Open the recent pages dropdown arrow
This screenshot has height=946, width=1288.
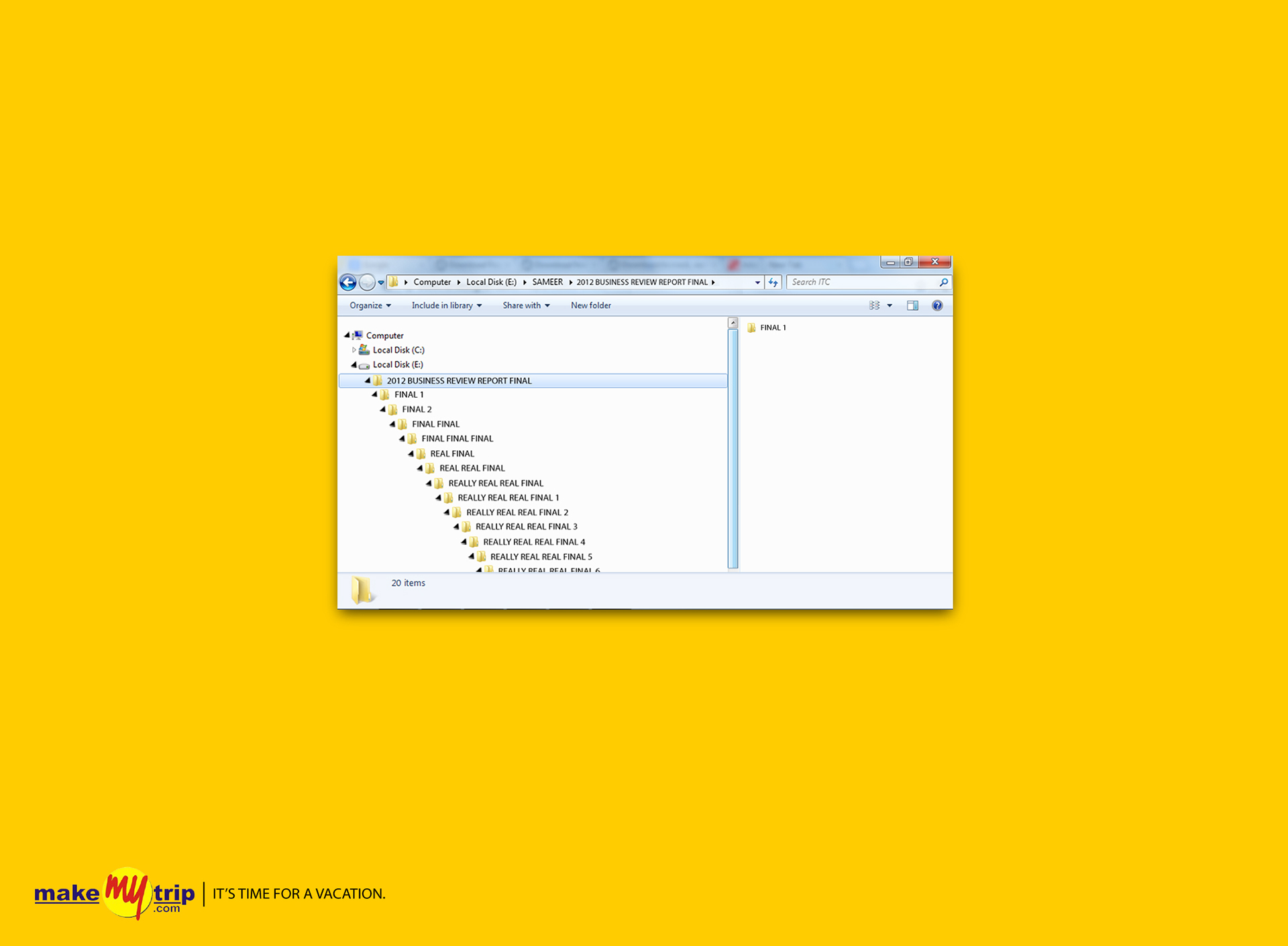pyautogui.click(x=381, y=283)
